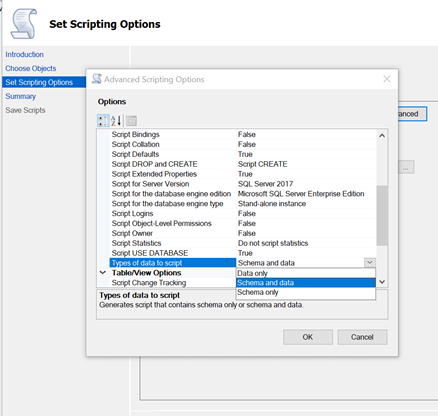Click True value of Script USE DATABASE

(245, 253)
